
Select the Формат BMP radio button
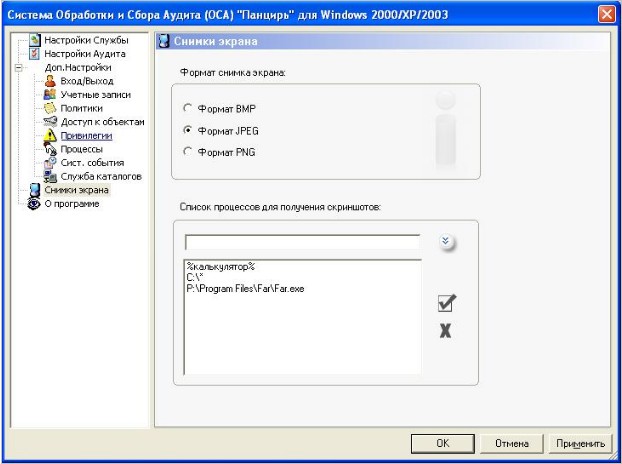click(x=186, y=108)
